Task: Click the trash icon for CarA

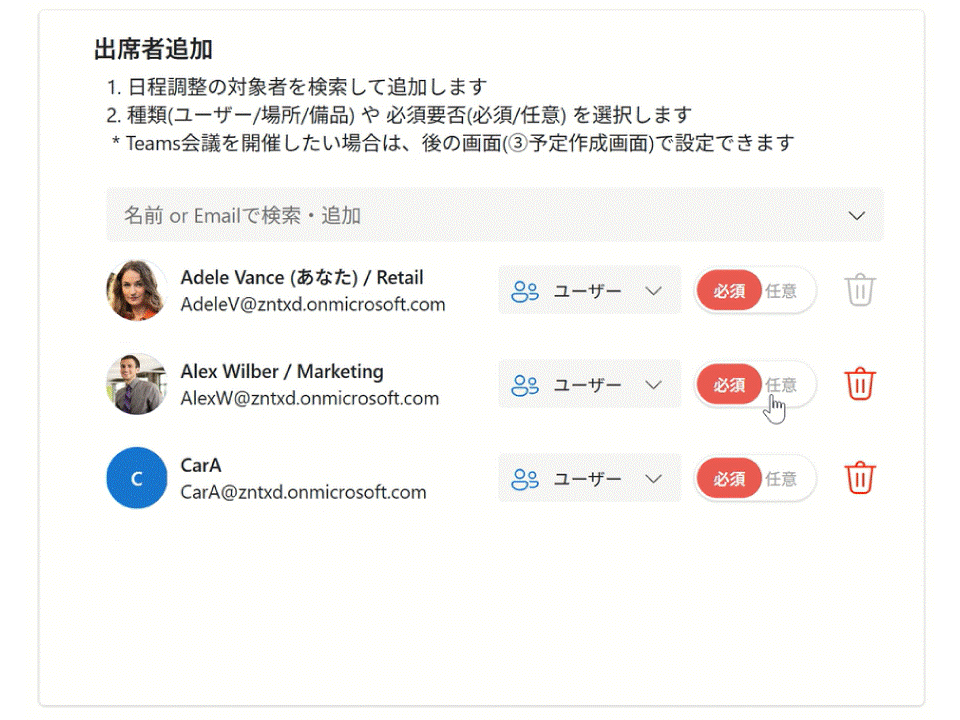Action: (860, 478)
